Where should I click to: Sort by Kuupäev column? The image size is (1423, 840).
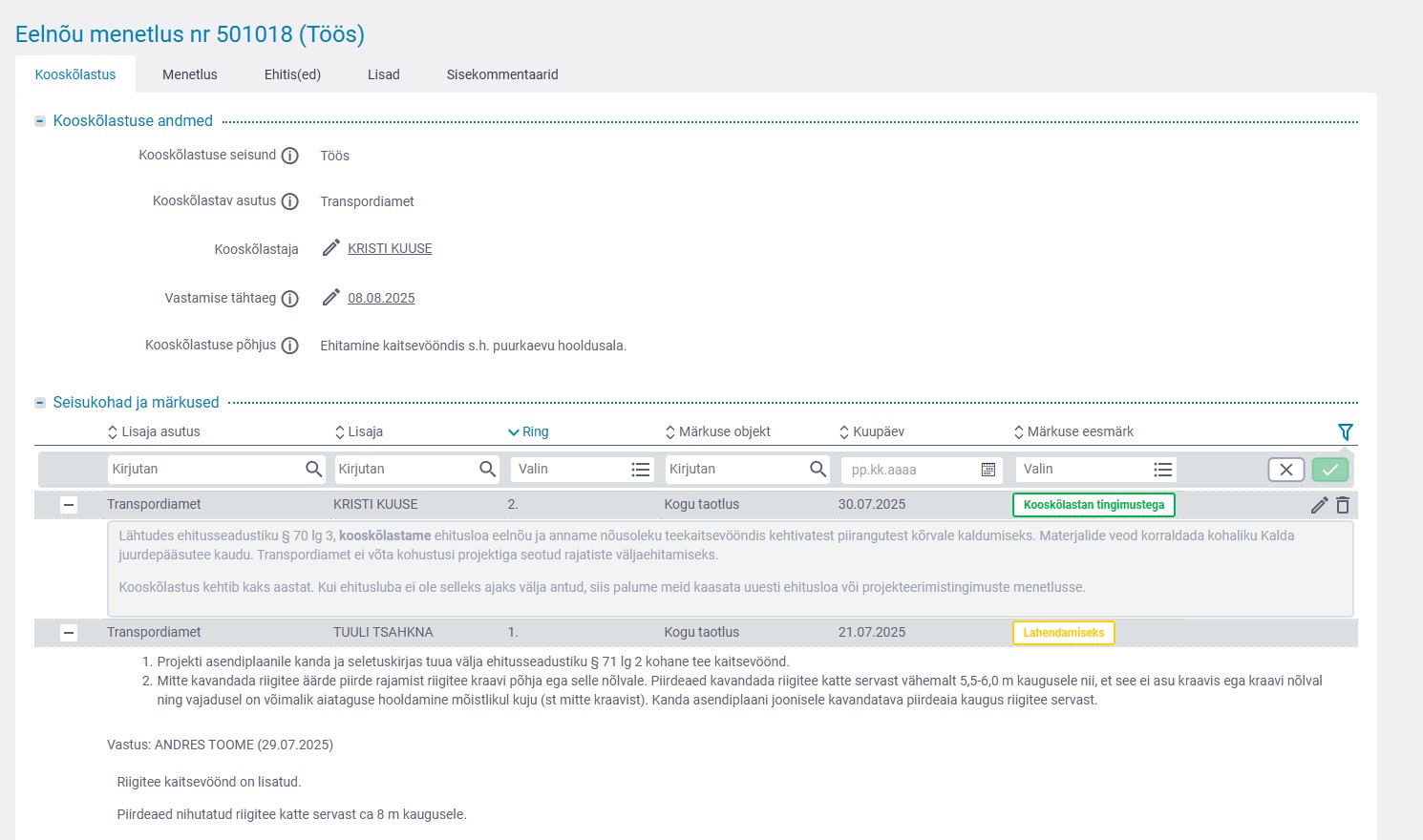pos(872,431)
